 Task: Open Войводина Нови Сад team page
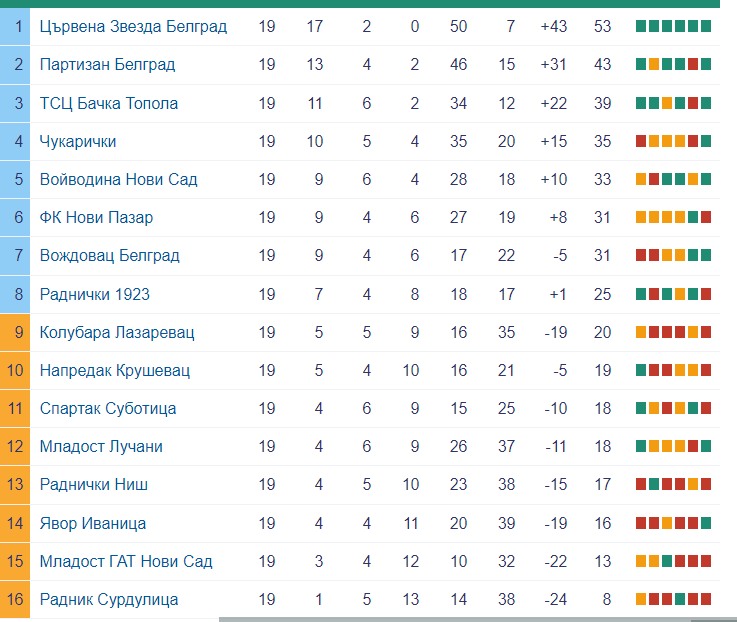point(118,180)
